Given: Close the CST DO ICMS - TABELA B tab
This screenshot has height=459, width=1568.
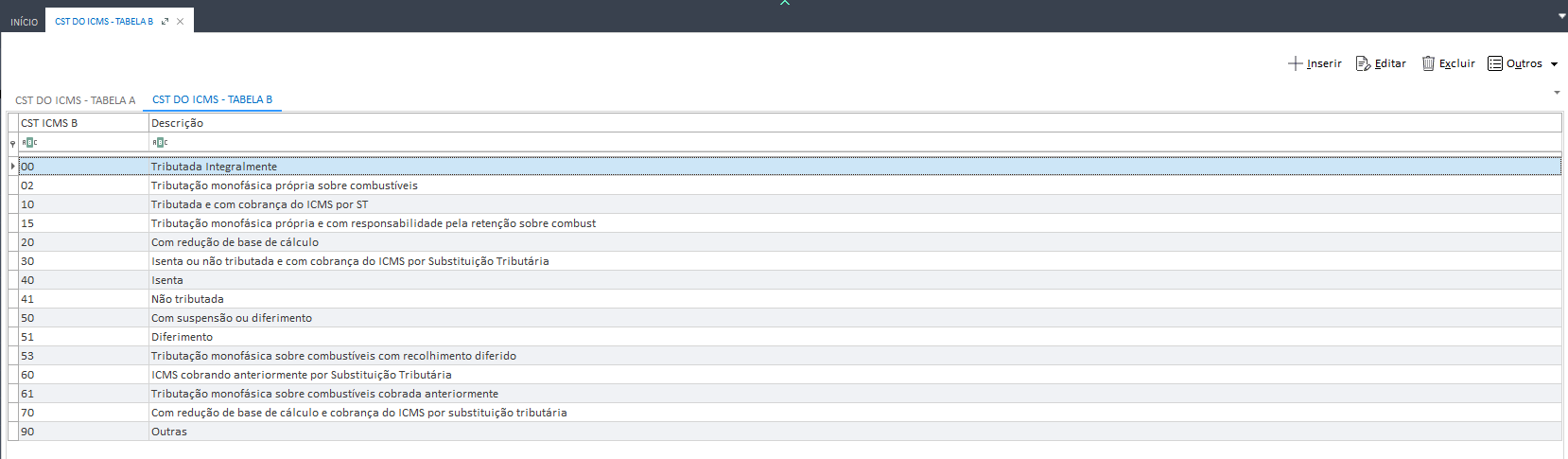Looking at the screenshot, I should [x=180, y=21].
